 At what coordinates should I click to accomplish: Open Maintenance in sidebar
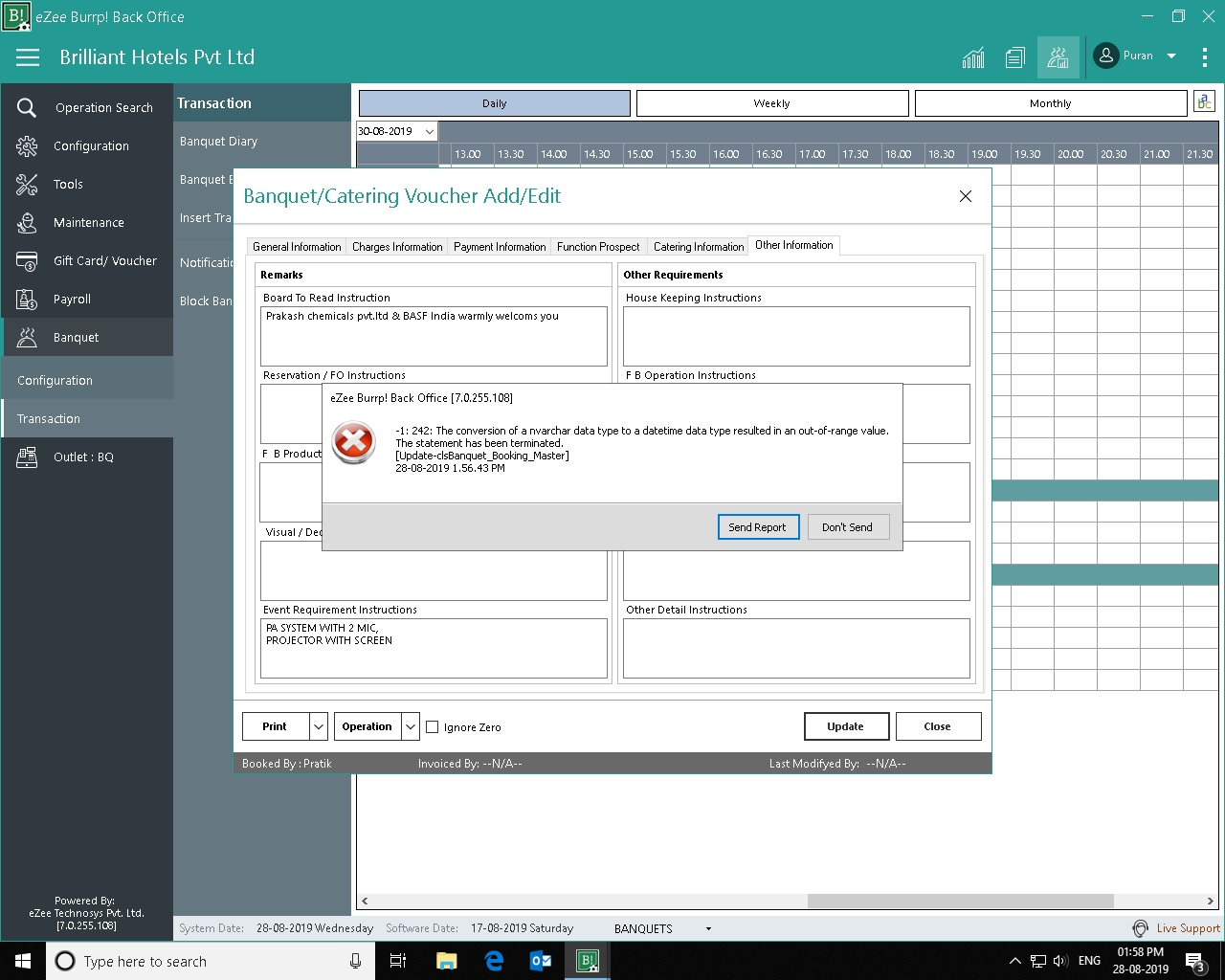coord(87,222)
